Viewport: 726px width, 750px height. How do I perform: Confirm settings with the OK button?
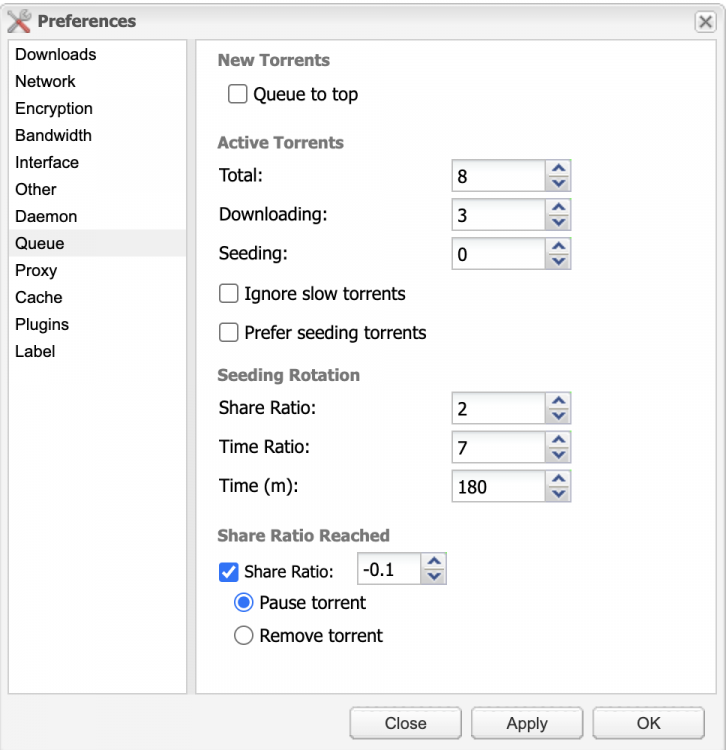coord(649,723)
